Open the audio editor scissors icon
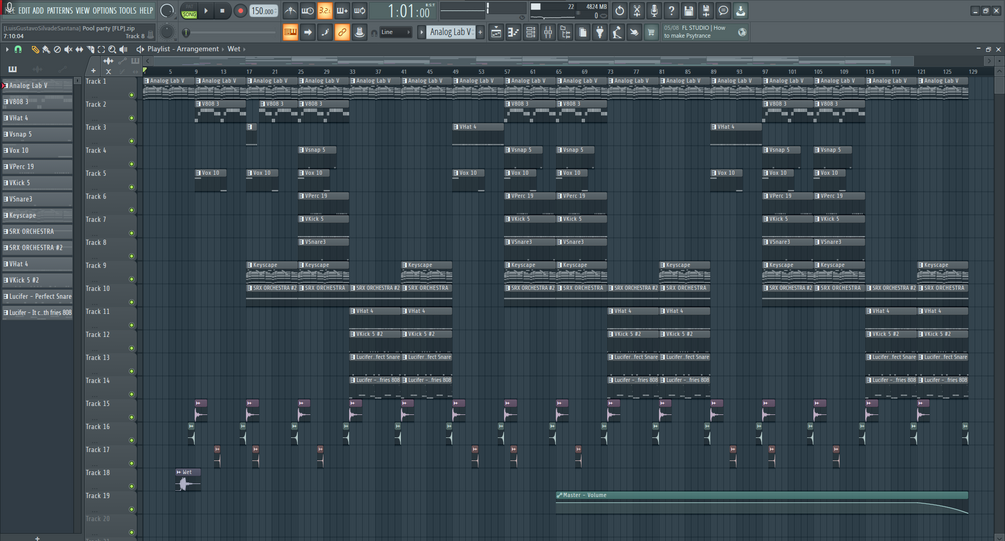Image resolution: width=1005 pixels, height=541 pixels. pyautogui.click(x=636, y=11)
